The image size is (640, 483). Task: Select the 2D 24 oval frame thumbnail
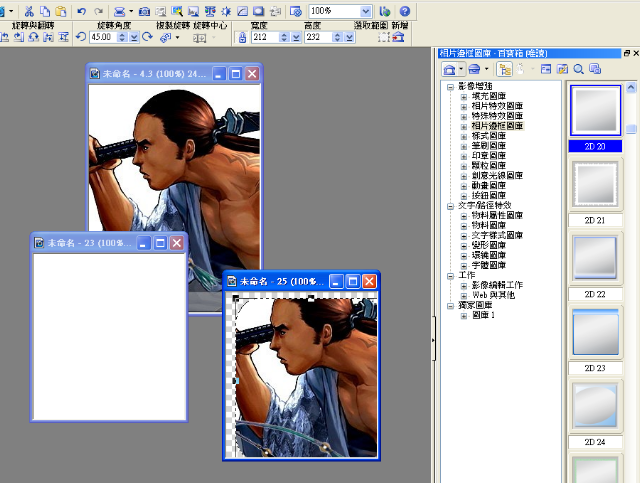point(596,405)
